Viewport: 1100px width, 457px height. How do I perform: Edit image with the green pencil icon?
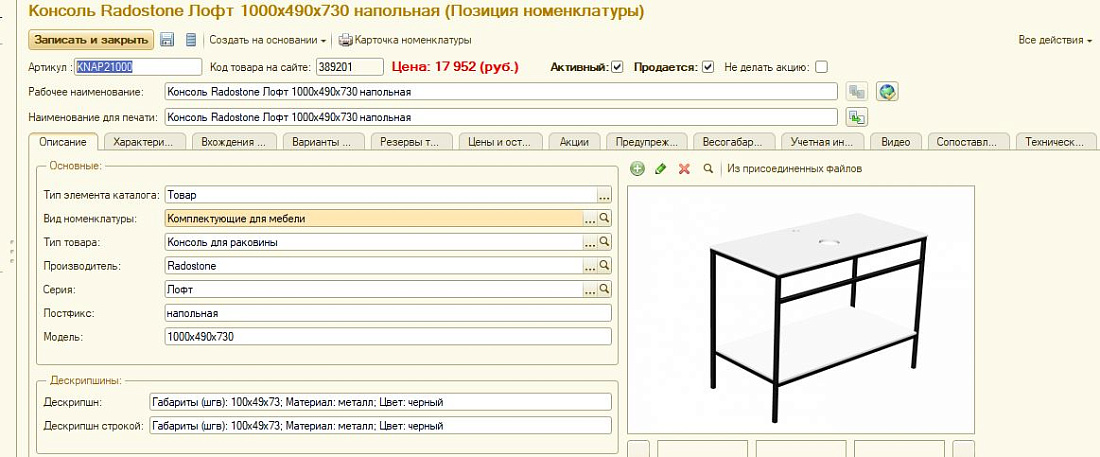click(x=660, y=168)
